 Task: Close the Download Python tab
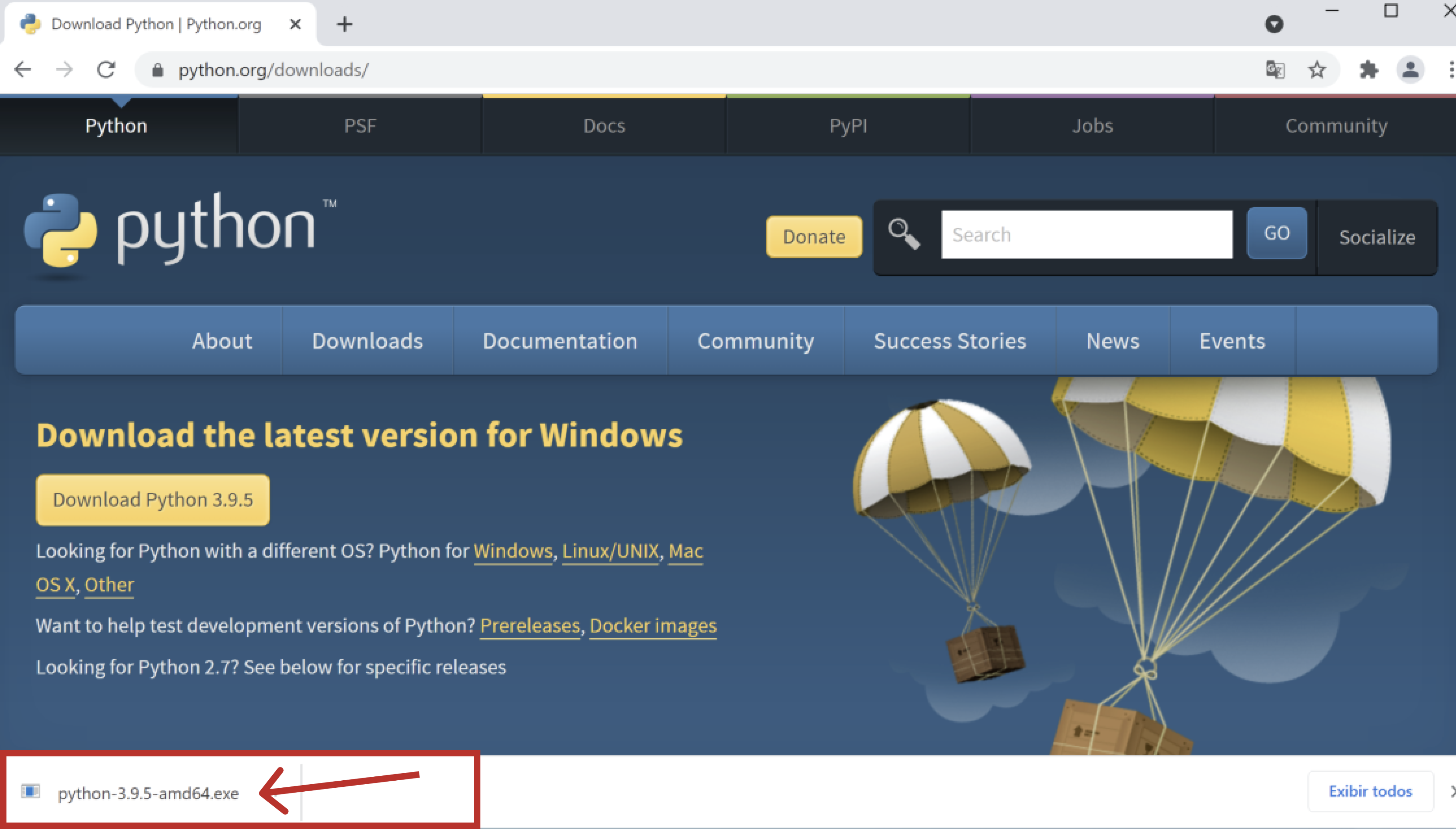click(x=295, y=24)
